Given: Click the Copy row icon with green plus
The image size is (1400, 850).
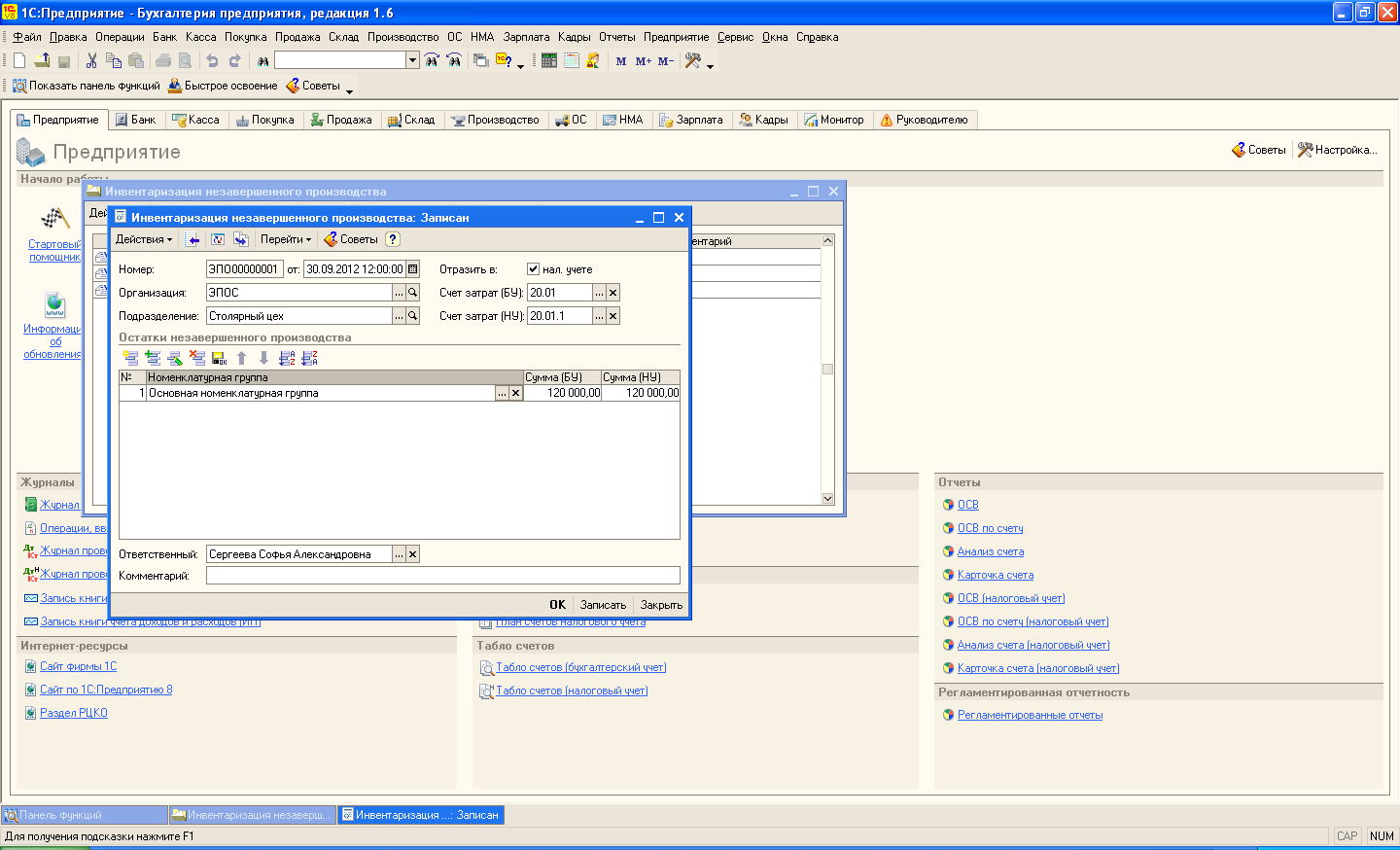Looking at the screenshot, I should (x=153, y=358).
